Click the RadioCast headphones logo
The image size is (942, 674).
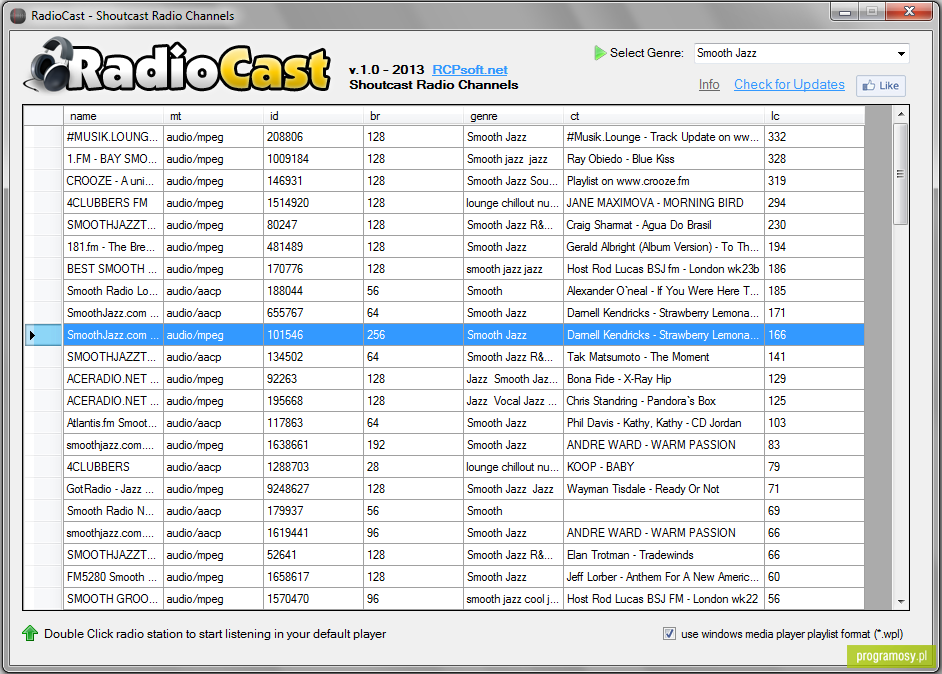tap(177, 66)
